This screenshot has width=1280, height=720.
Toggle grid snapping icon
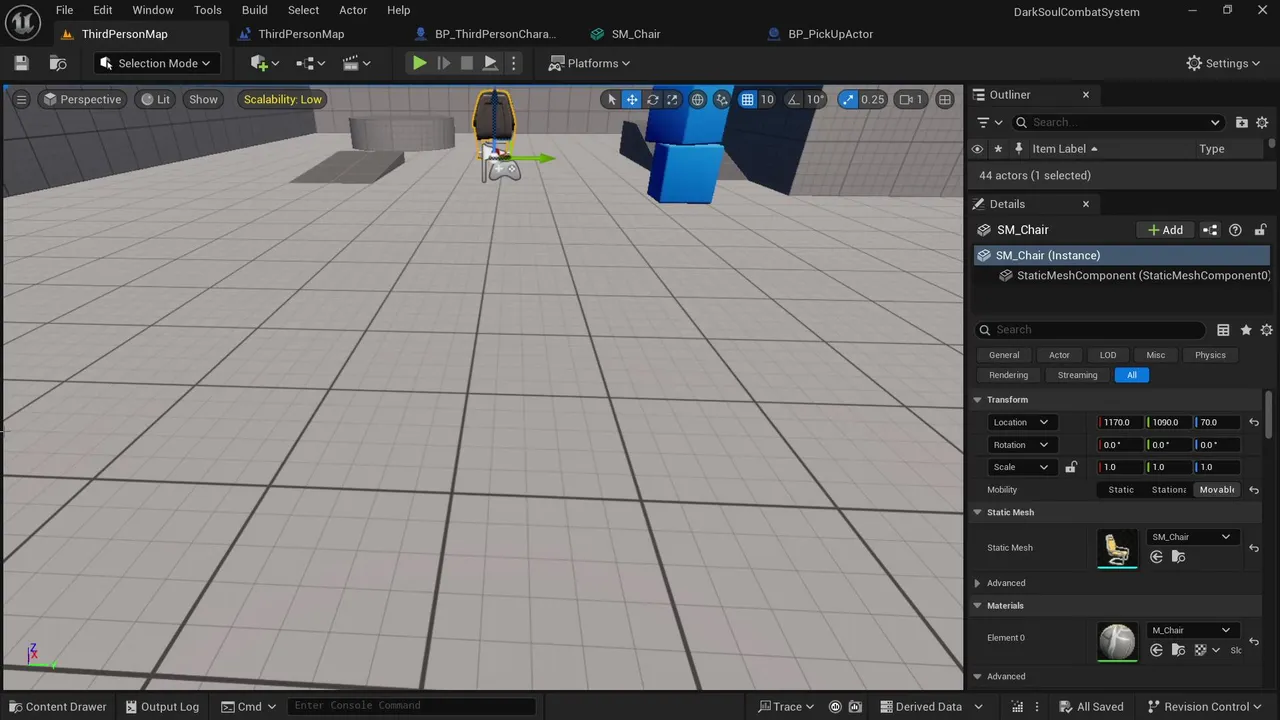[747, 99]
